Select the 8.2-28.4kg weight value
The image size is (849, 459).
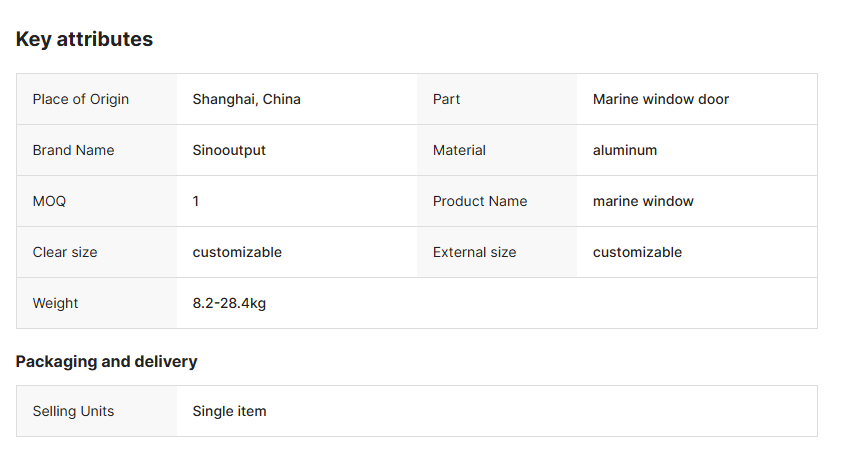[229, 303]
